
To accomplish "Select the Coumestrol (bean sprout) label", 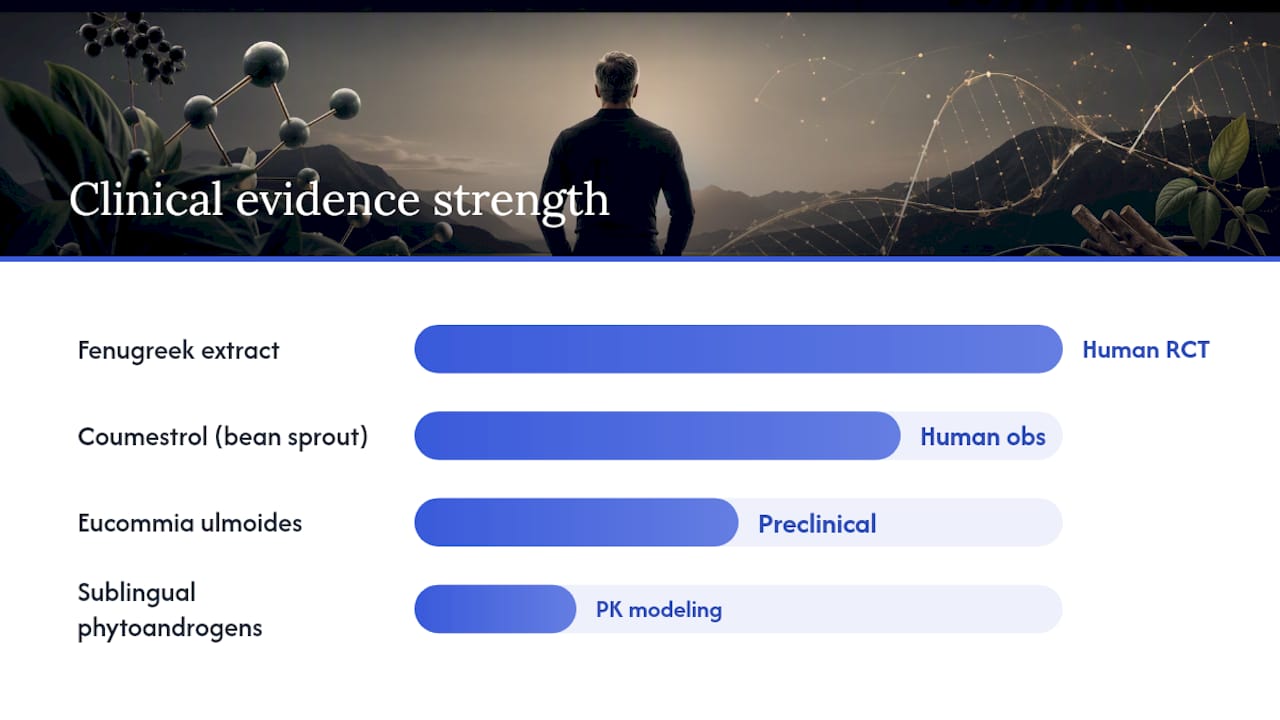I will (x=223, y=437).
